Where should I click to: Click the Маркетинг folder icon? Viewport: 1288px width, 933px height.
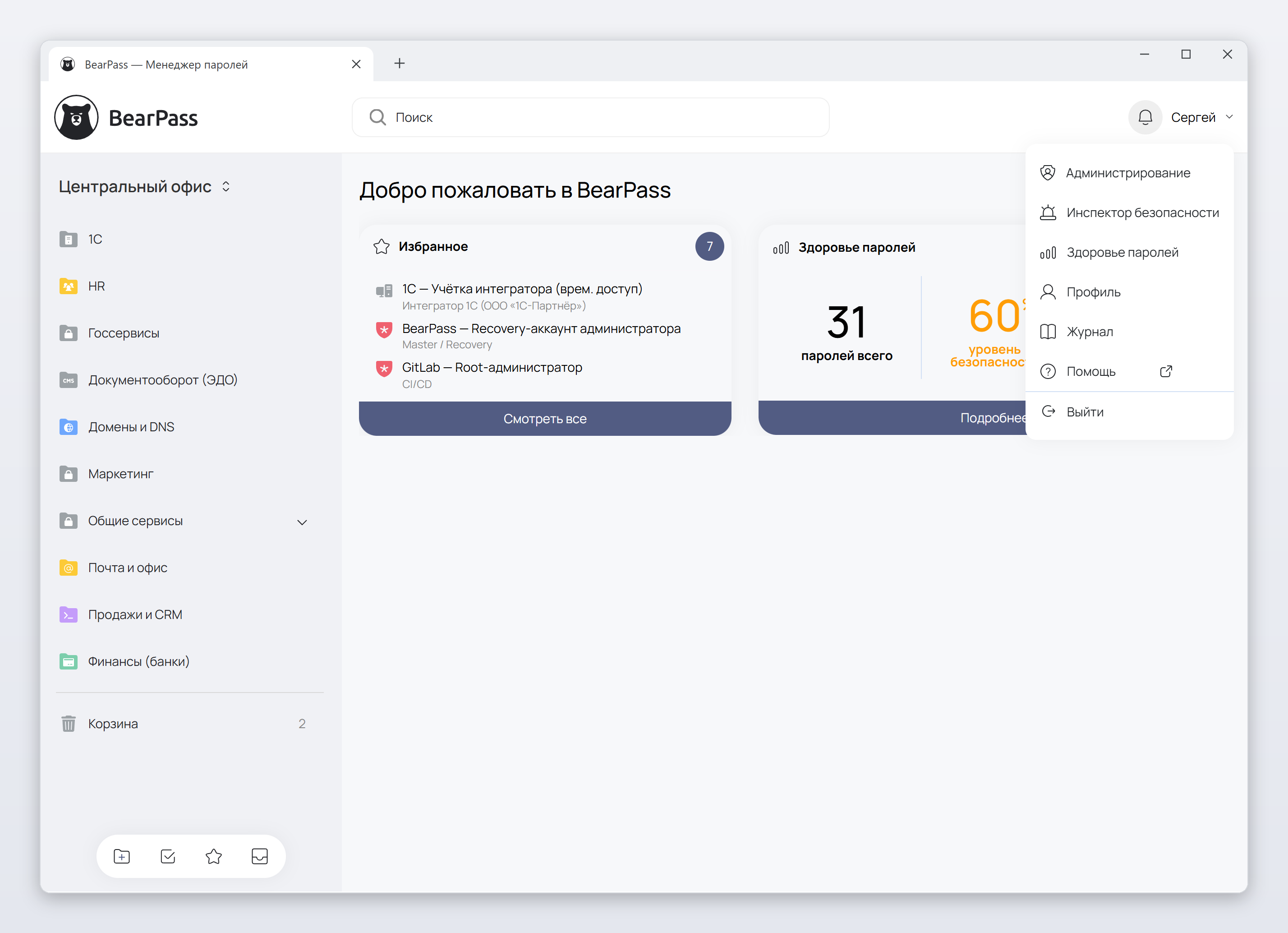coord(68,473)
